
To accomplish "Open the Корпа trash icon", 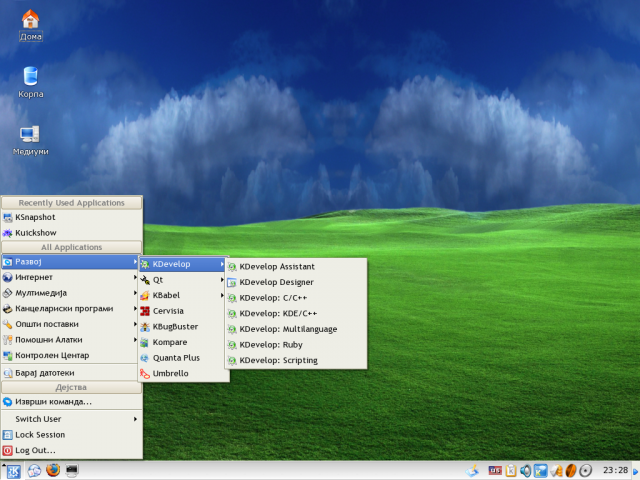I will pyautogui.click(x=31, y=82).
